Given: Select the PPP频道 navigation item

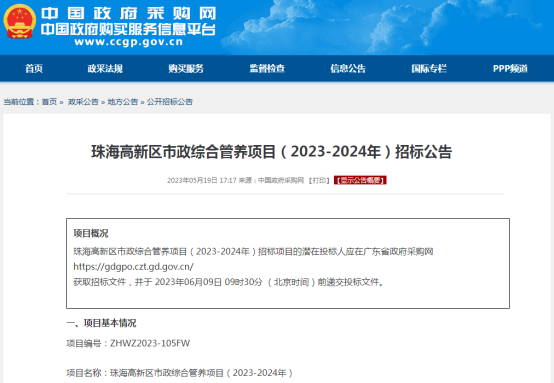Looking at the screenshot, I should [510, 69].
